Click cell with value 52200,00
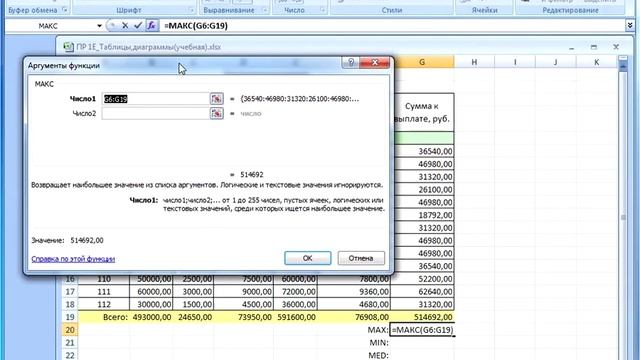The width and height of the screenshot is (640, 360). (x=422, y=279)
